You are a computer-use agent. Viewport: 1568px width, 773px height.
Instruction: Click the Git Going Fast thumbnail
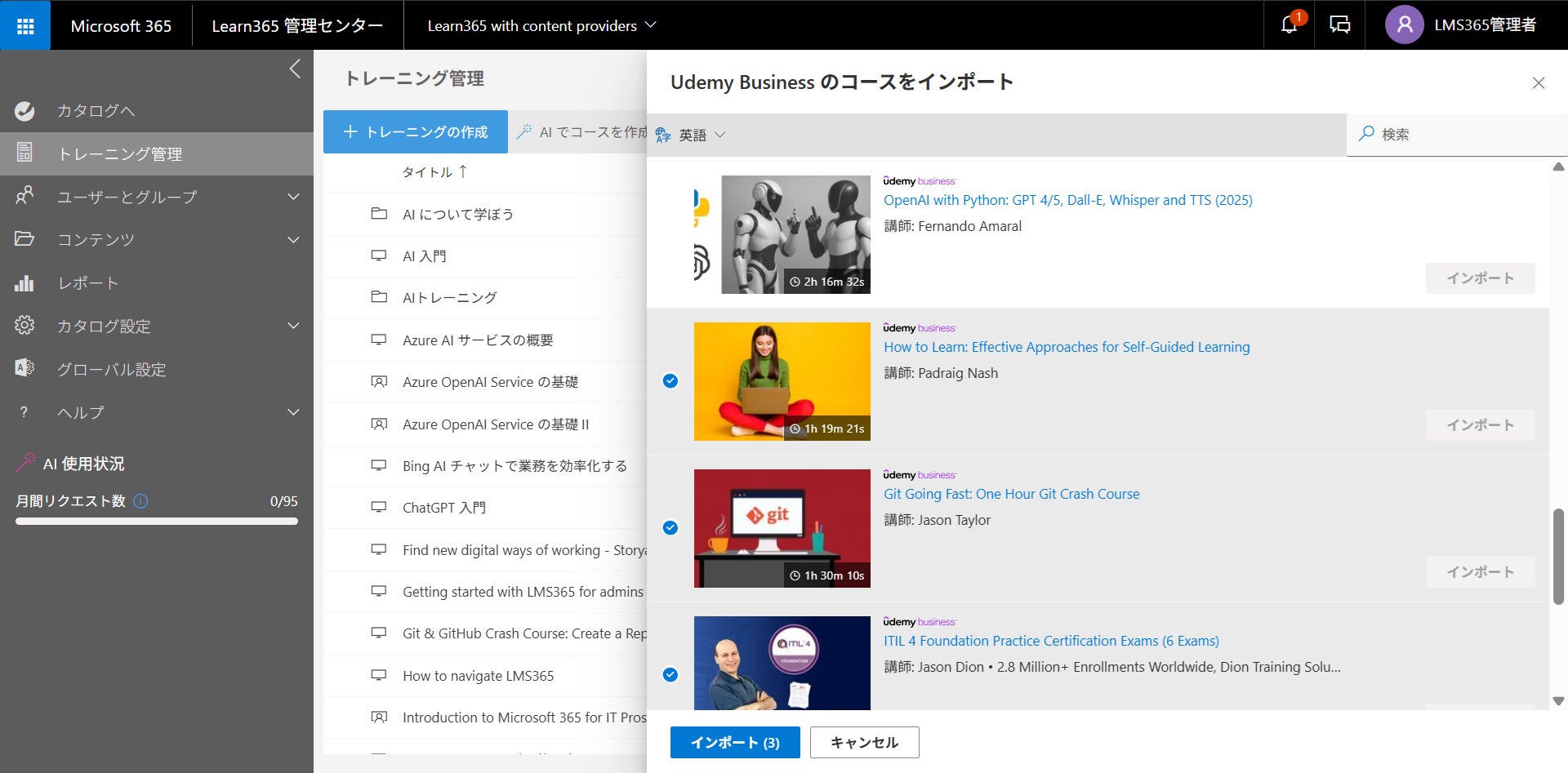click(782, 528)
